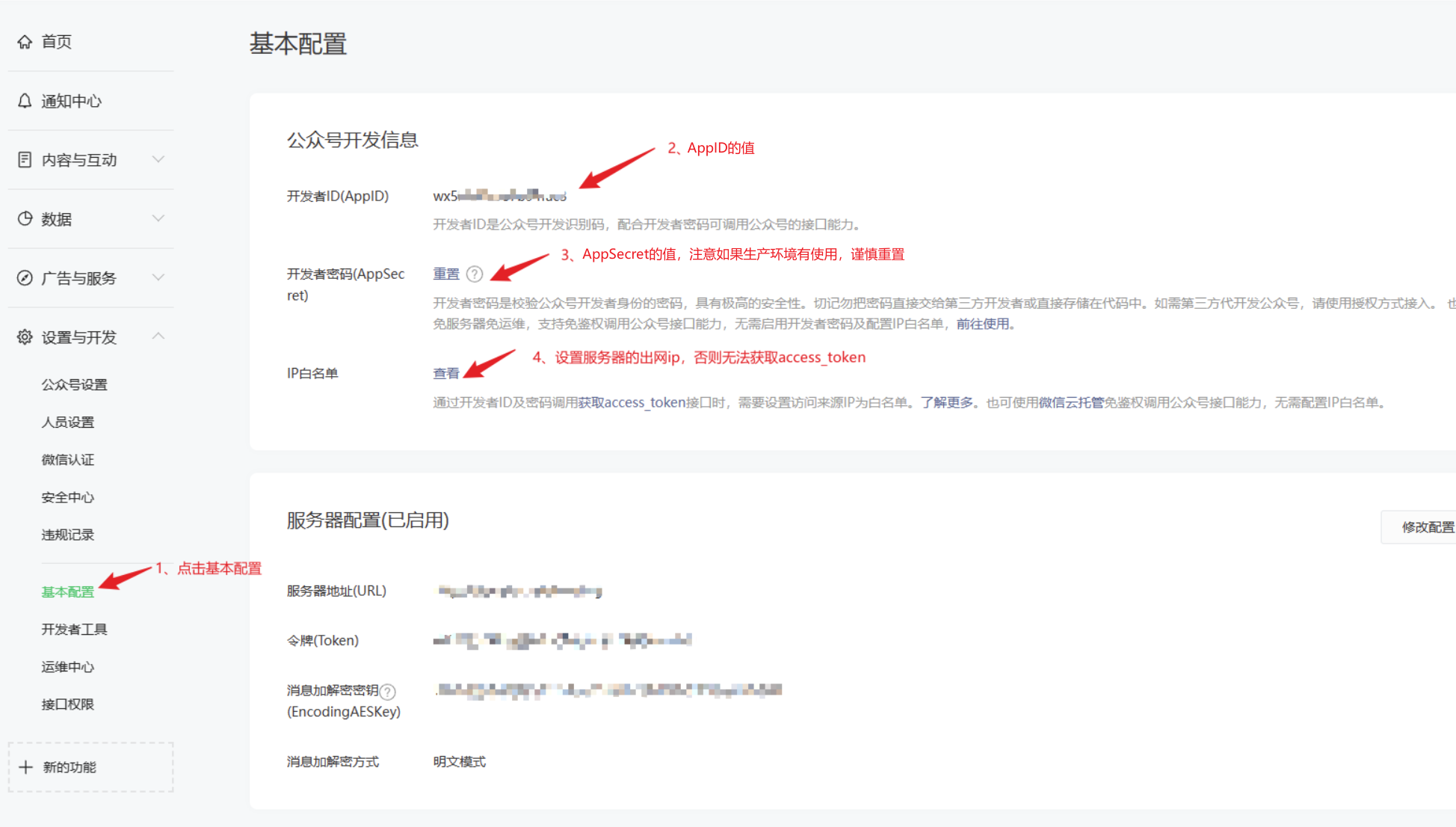
Task: Click the blurred EncodingAESKey value
Action: (608, 690)
